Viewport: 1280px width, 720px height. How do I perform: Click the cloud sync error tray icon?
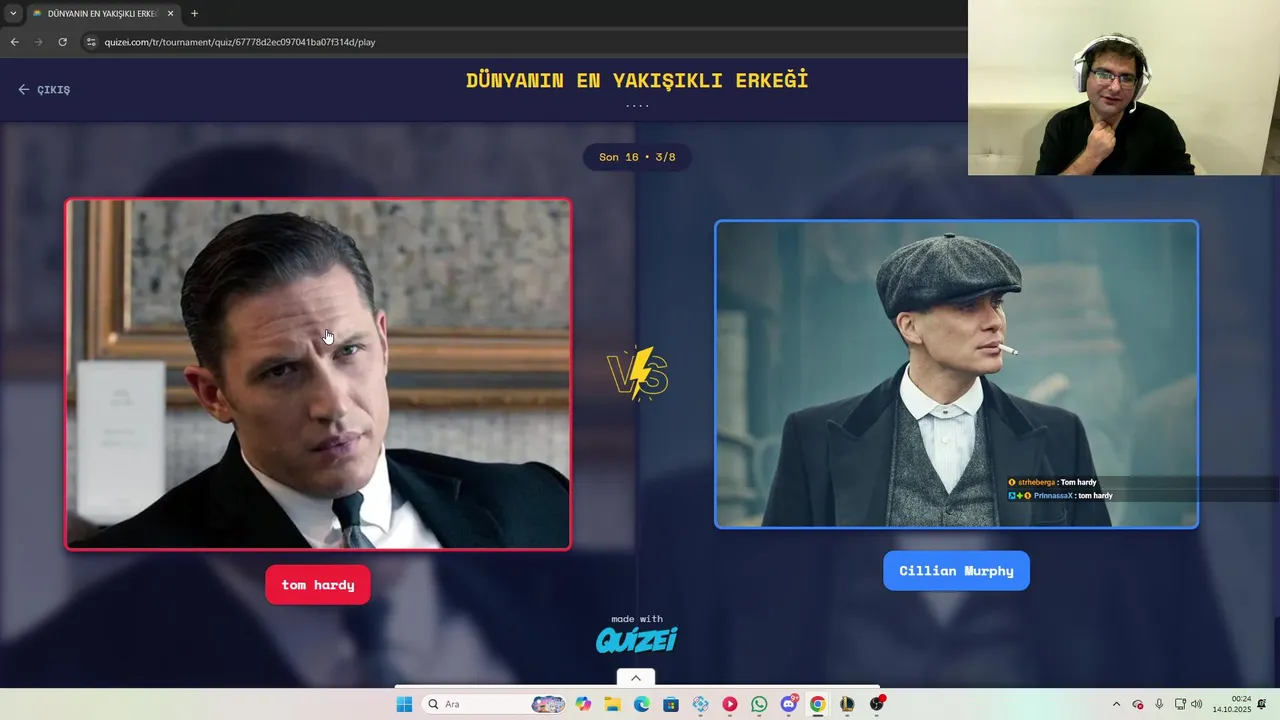pyautogui.click(x=1138, y=704)
